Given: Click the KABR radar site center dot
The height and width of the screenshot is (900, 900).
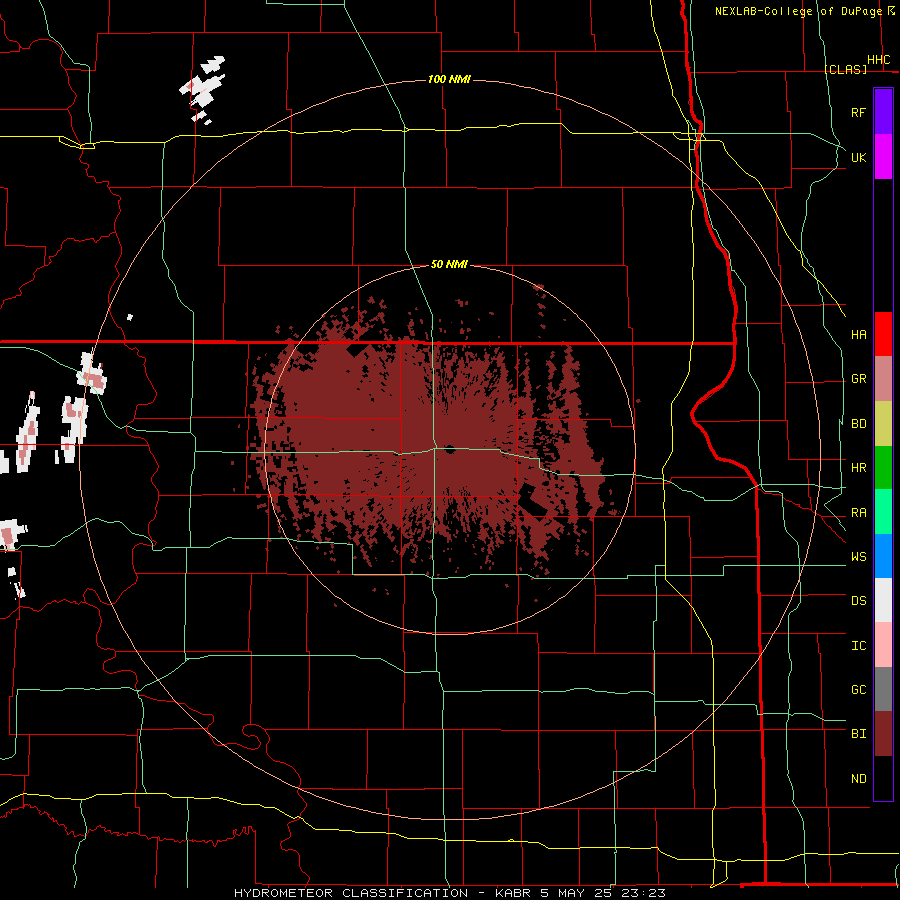Looking at the screenshot, I should coord(449,449).
